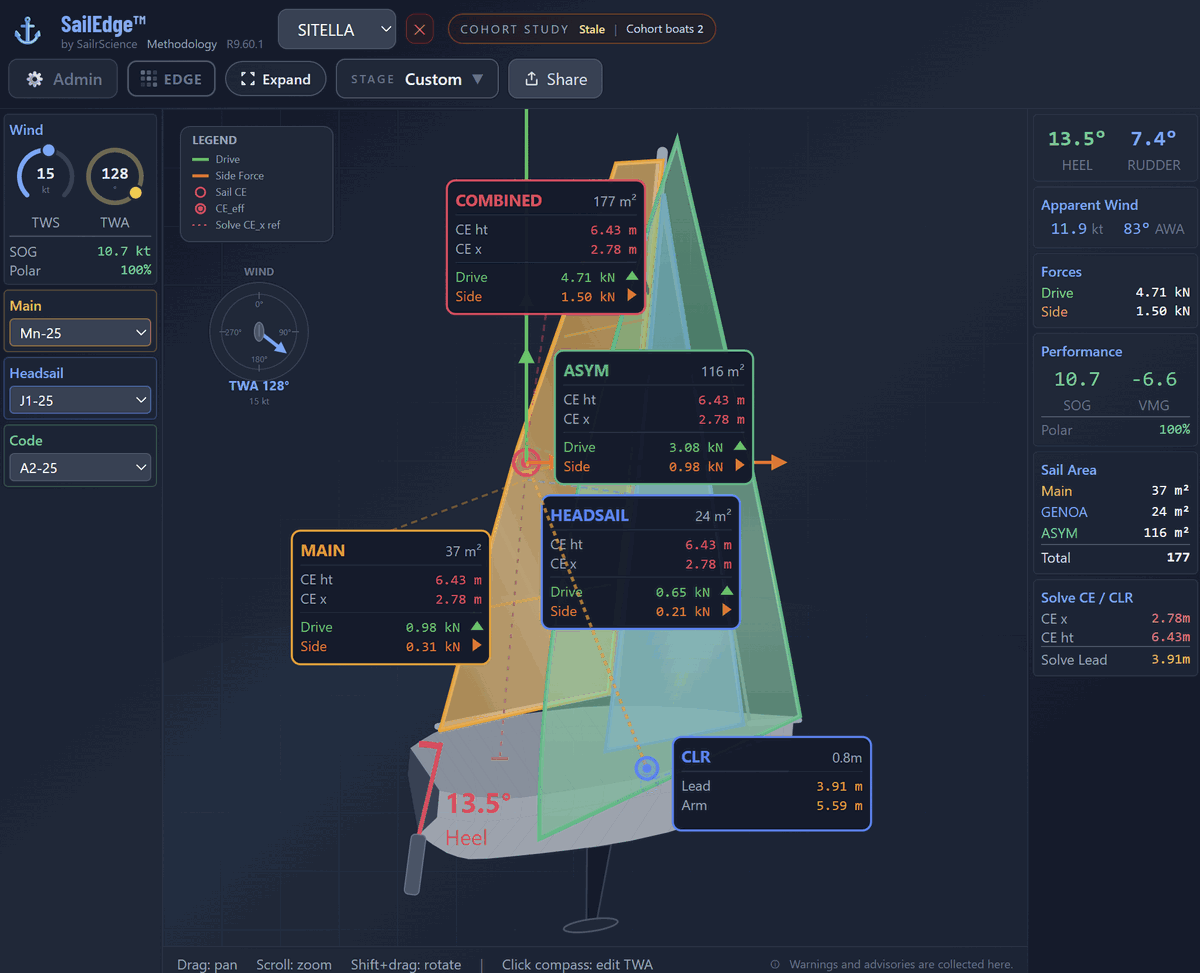1200x973 pixels.
Task: Open the Headsail J1-25 dropdown
Action: click(79, 399)
